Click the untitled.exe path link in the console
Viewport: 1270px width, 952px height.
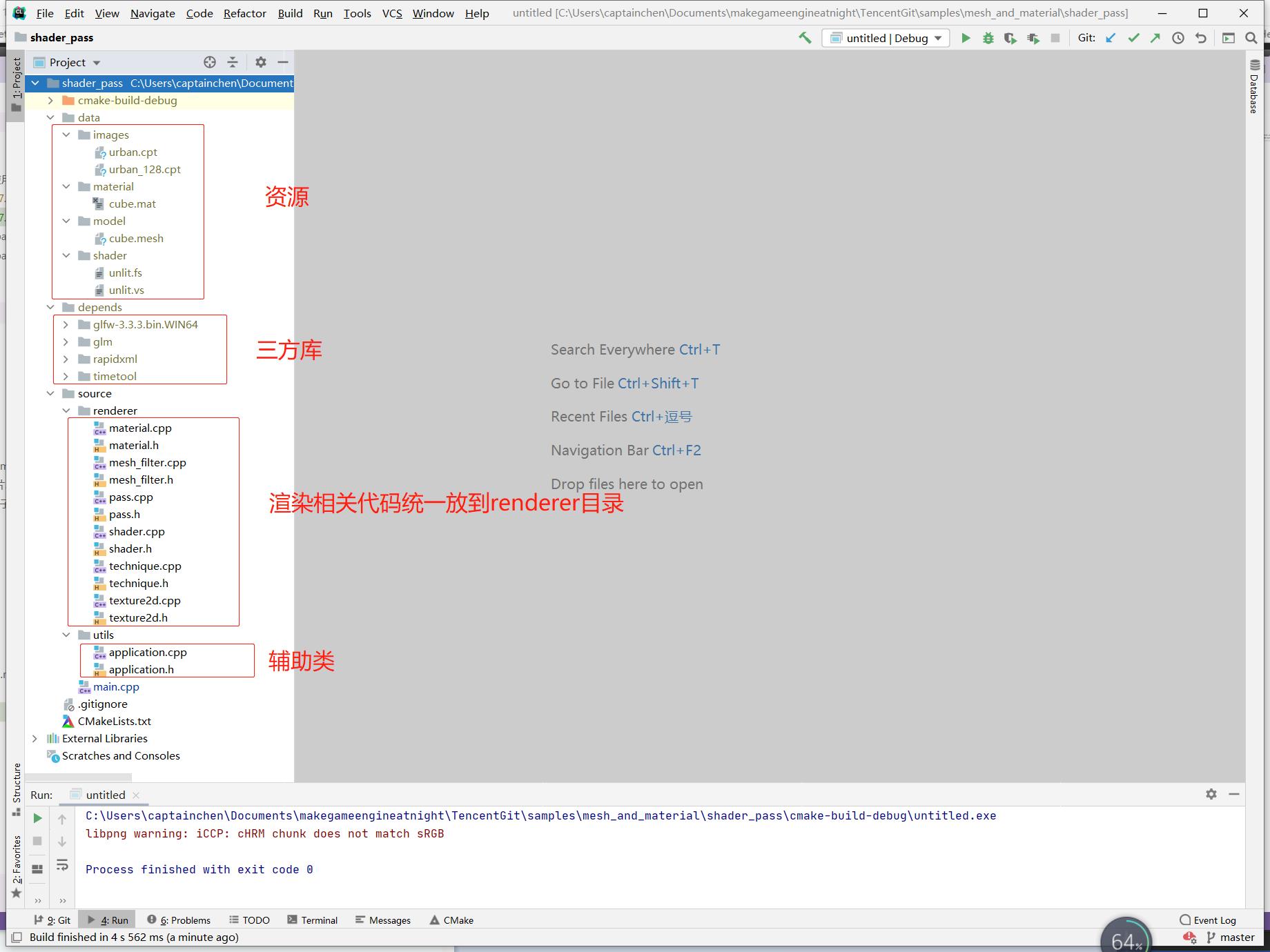(540, 815)
